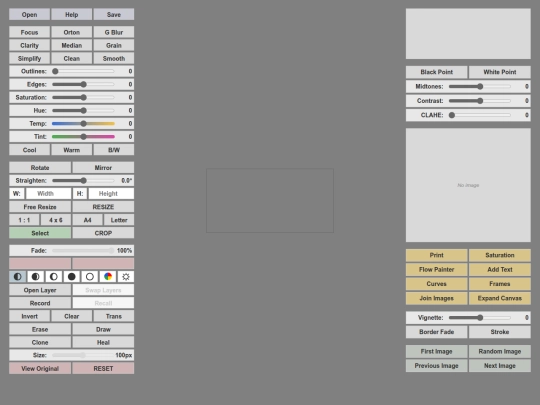Click the Trans button
540x405 pixels.
click(x=114, y=316)
